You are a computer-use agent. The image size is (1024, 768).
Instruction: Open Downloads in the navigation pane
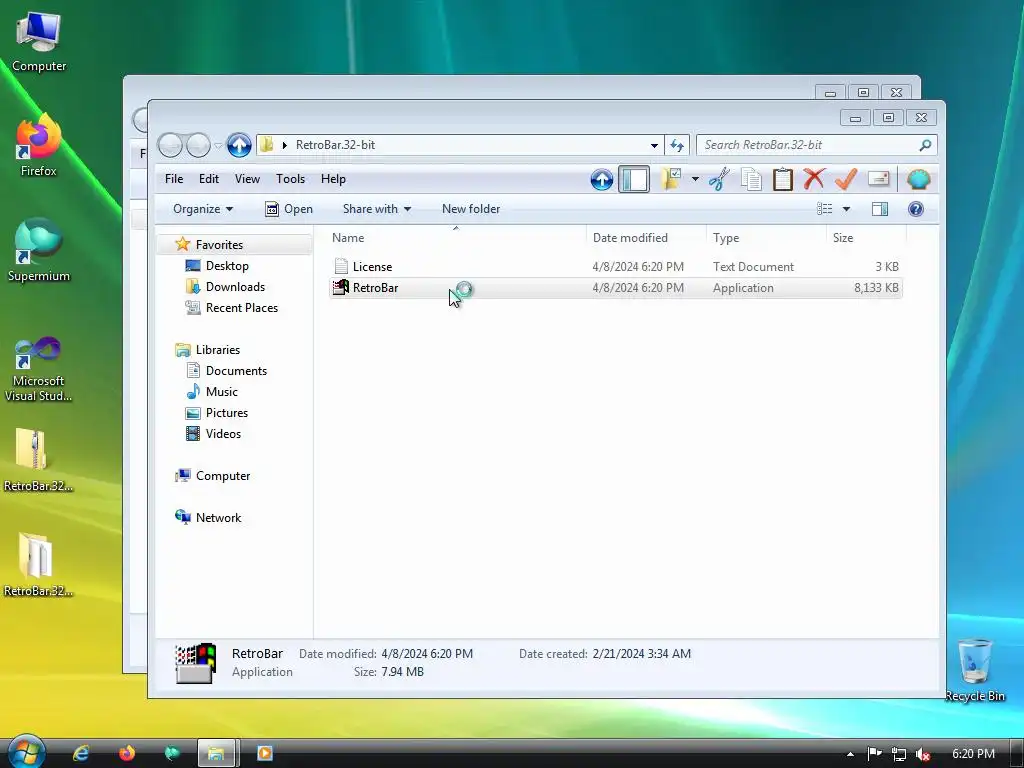point(235,287)
